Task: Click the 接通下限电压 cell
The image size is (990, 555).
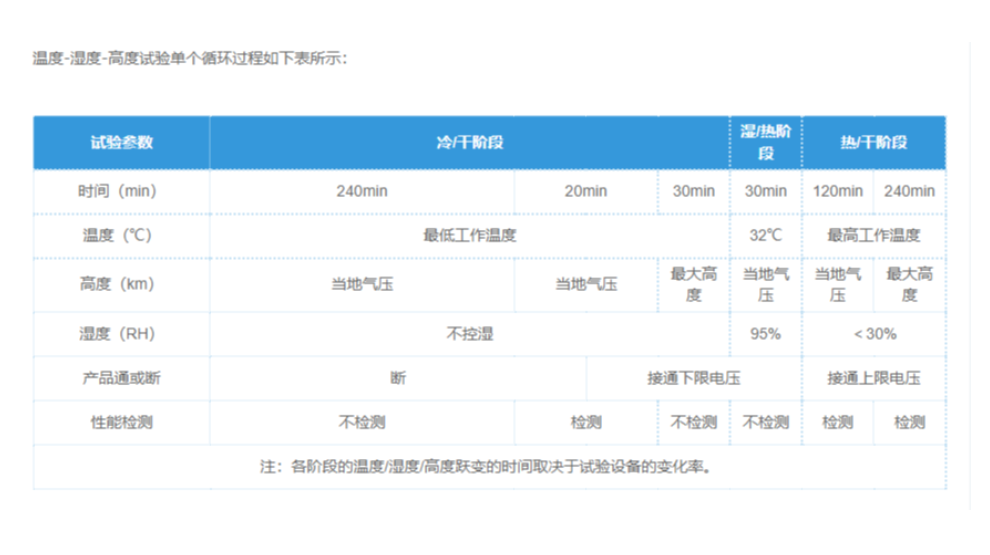Action: (693, 378)
